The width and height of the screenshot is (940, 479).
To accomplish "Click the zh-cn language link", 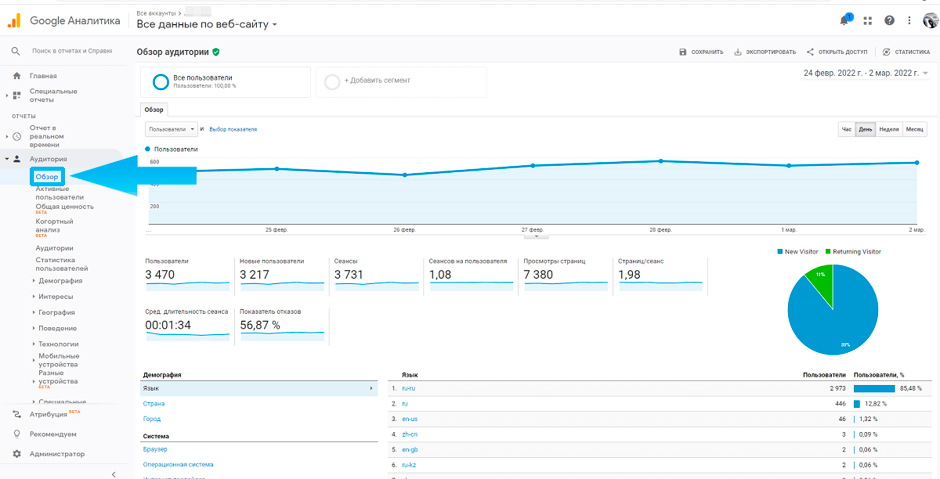I will click(x=409, y=434).
